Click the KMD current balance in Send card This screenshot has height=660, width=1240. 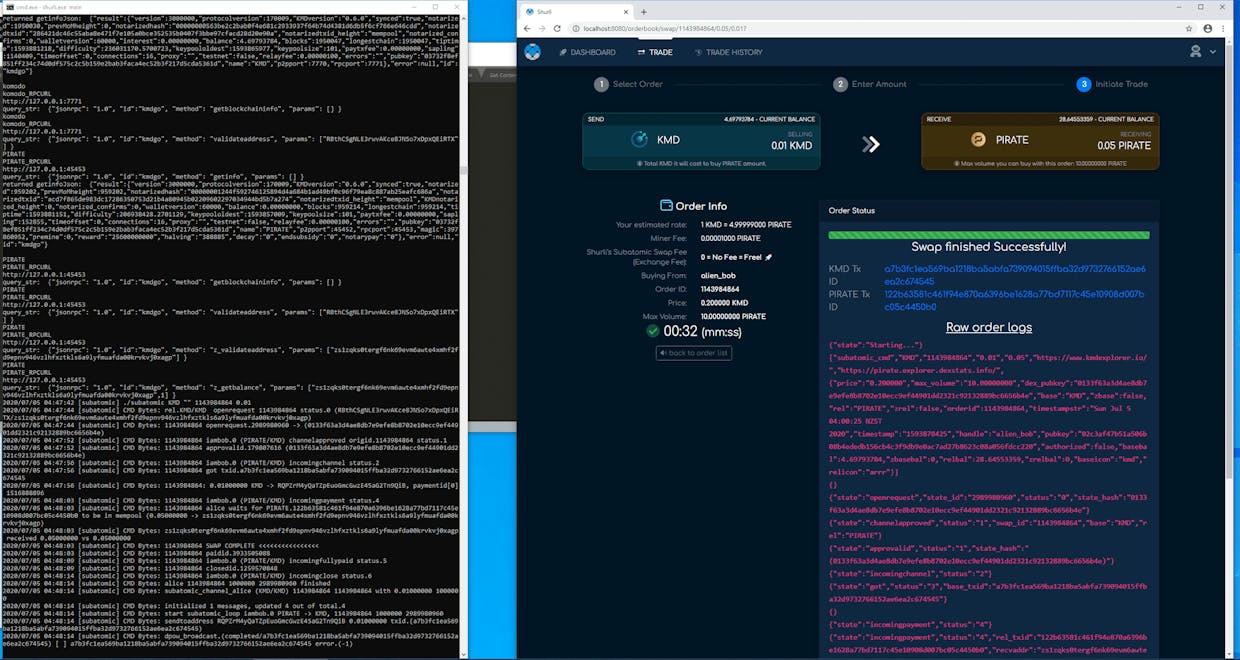coord(771,118)
